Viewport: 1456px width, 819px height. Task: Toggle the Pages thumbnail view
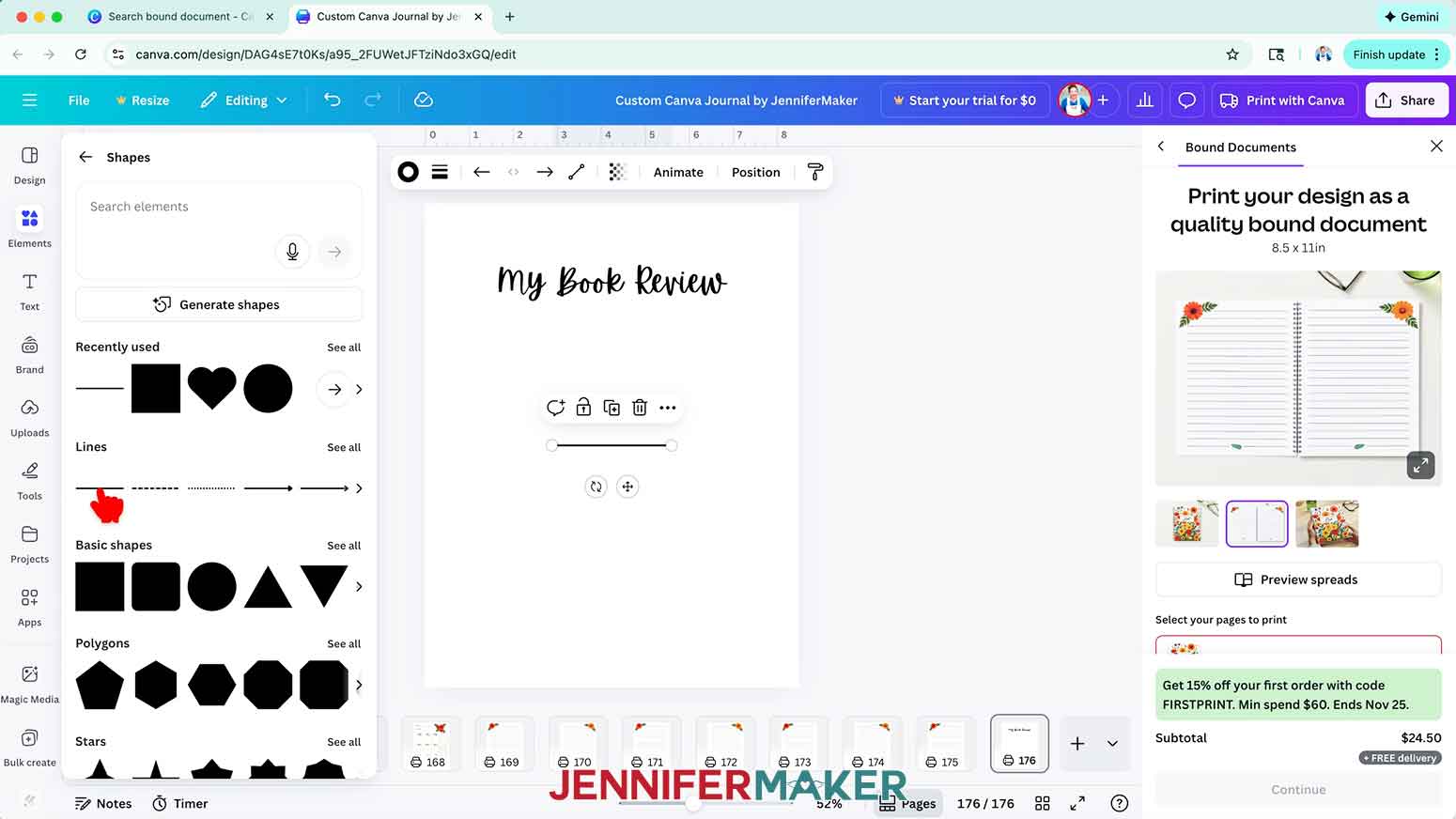pos(908,803)
